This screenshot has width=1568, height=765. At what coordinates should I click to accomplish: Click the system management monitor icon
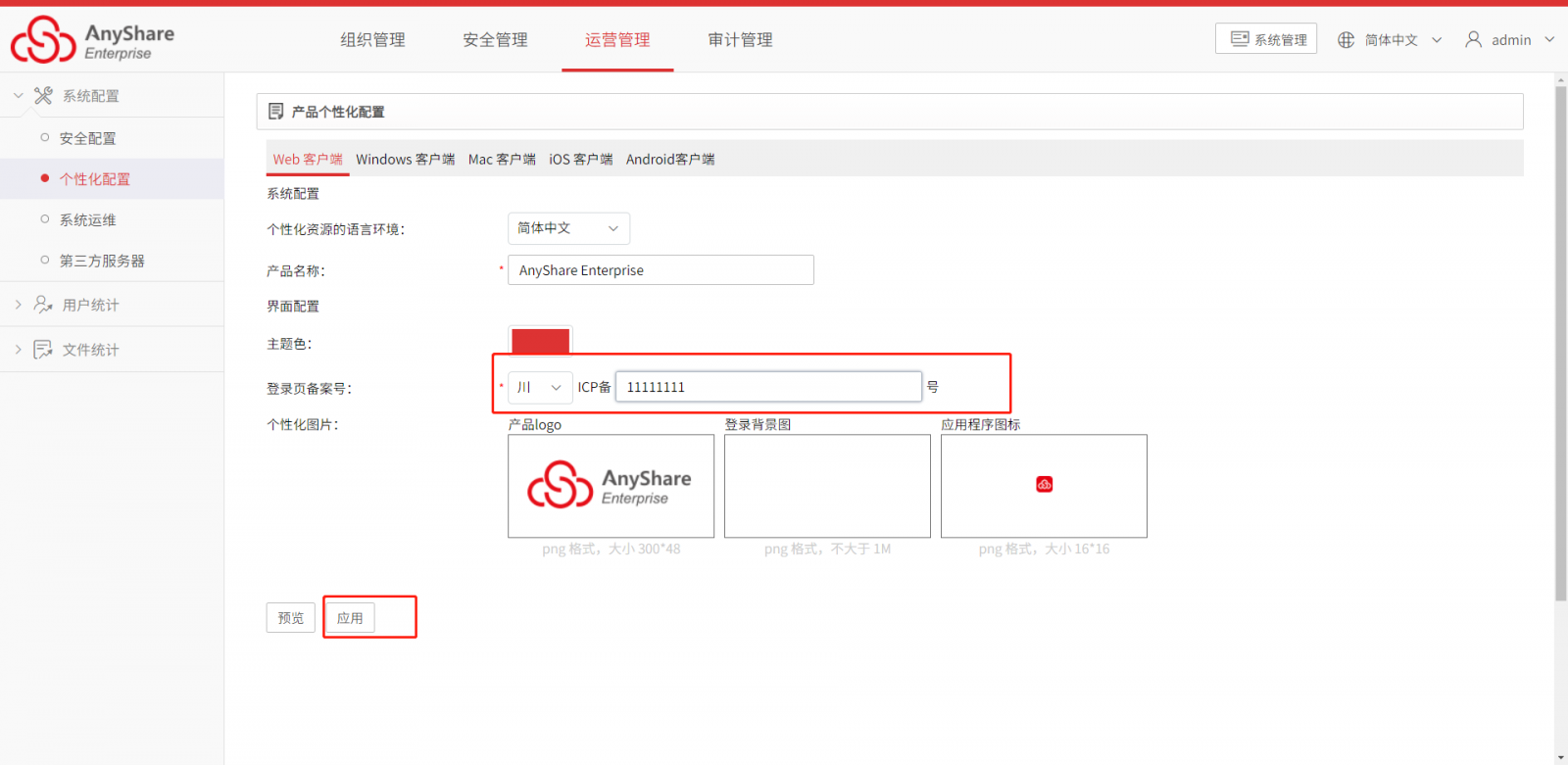[1240, 39]
